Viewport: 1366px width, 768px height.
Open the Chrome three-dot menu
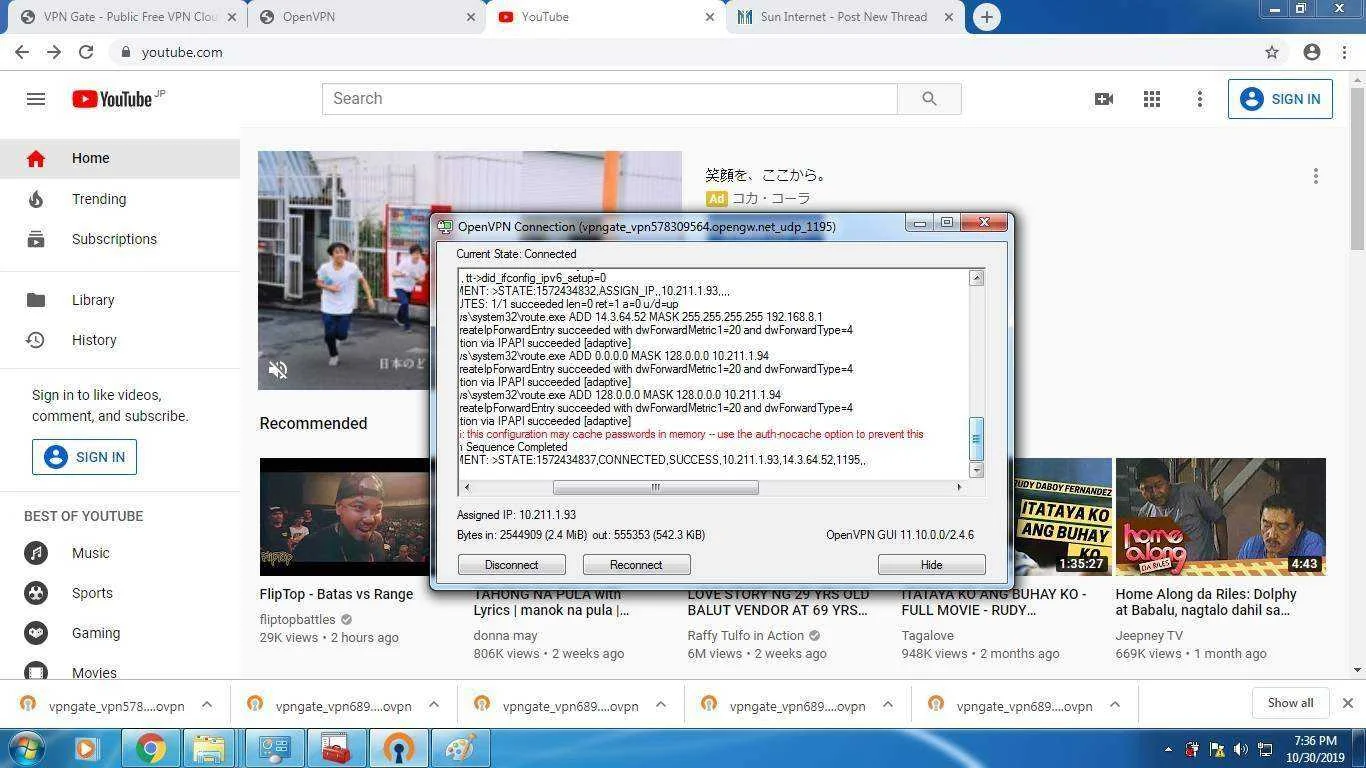tap(1346, 52)
